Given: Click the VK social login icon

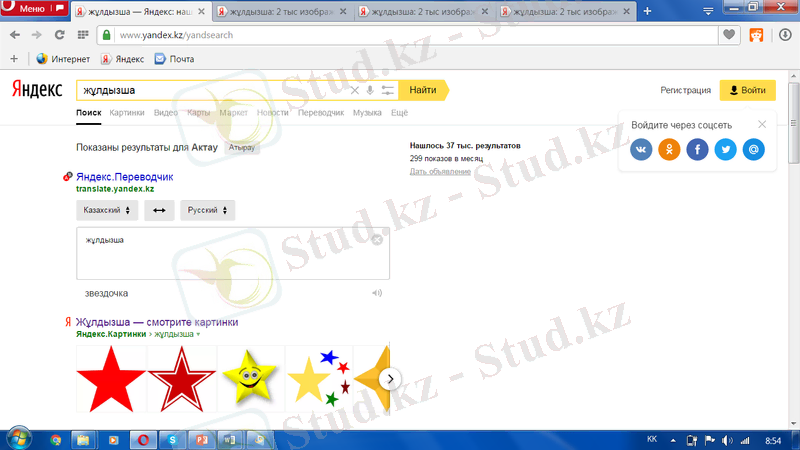Looking at the screenshot, I should click(642, 149).
